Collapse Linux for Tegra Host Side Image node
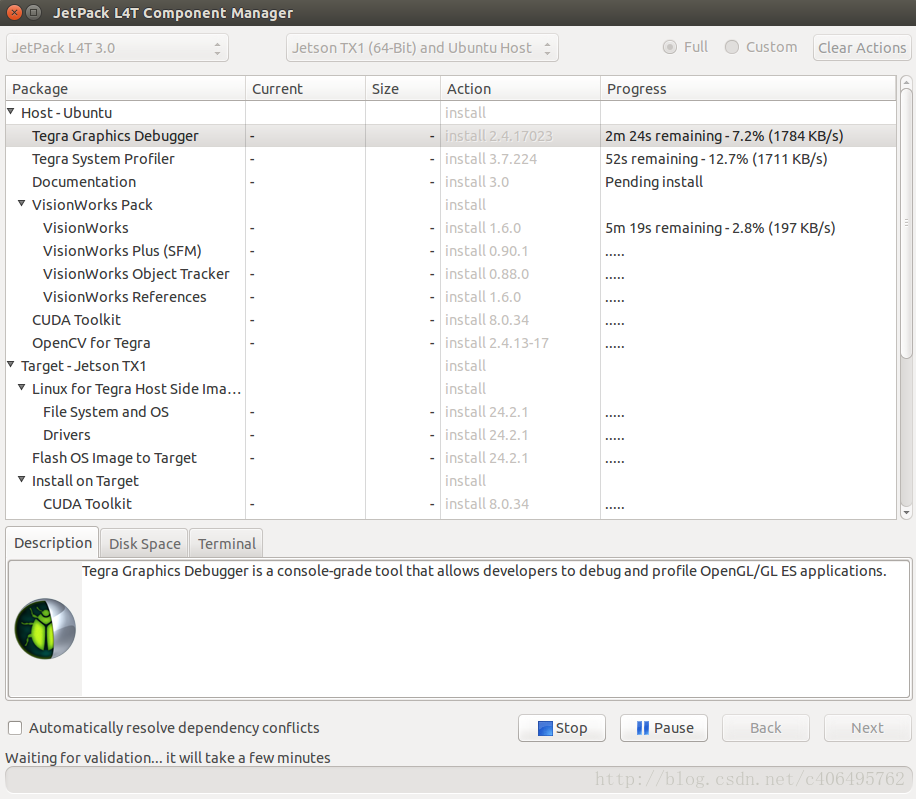 22,387
